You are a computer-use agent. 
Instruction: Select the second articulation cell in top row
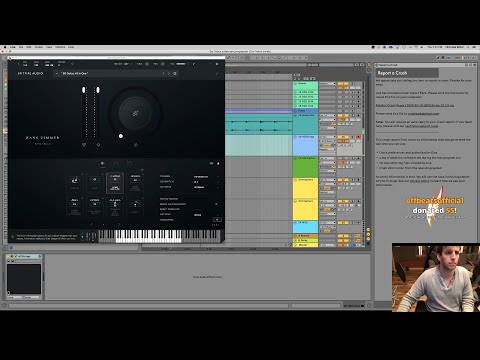coord(95,183)
